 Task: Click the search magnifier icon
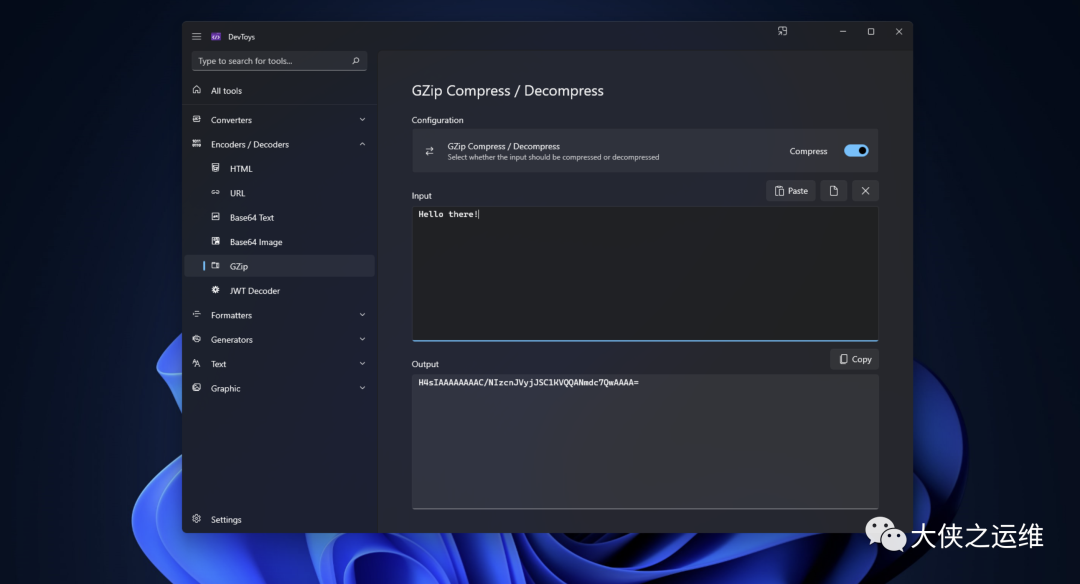355,61
